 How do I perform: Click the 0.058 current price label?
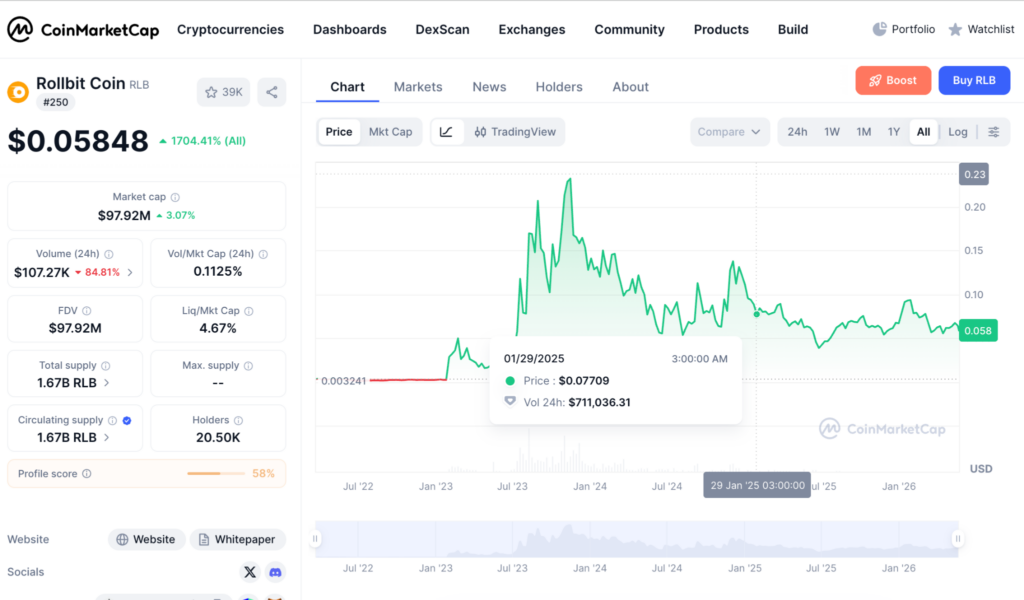[x=978, y=330]
